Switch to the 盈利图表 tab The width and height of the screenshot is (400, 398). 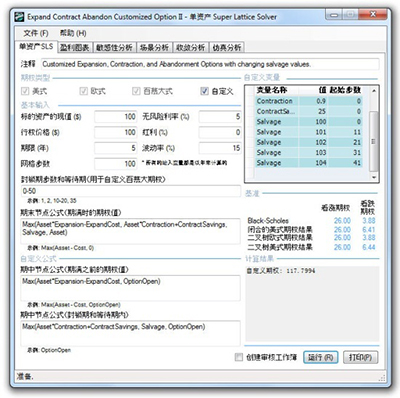pos(75,48)
